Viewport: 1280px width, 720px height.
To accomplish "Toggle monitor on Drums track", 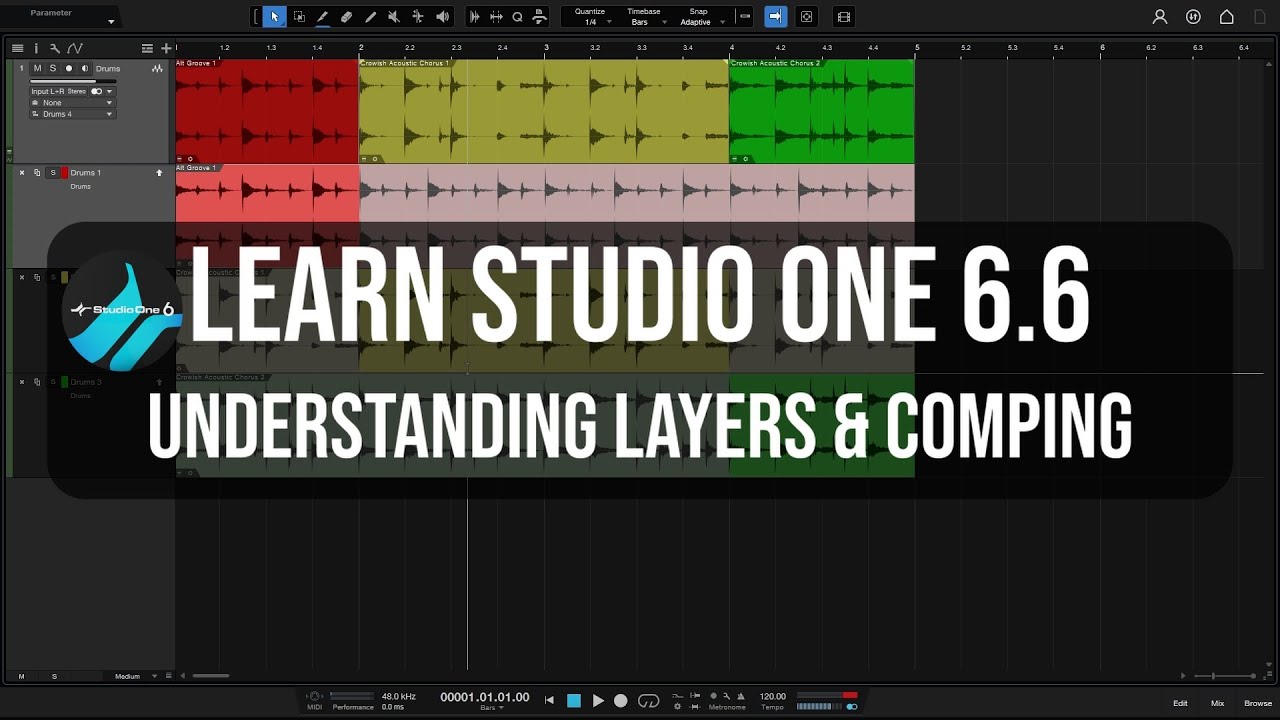I will 85,69.
